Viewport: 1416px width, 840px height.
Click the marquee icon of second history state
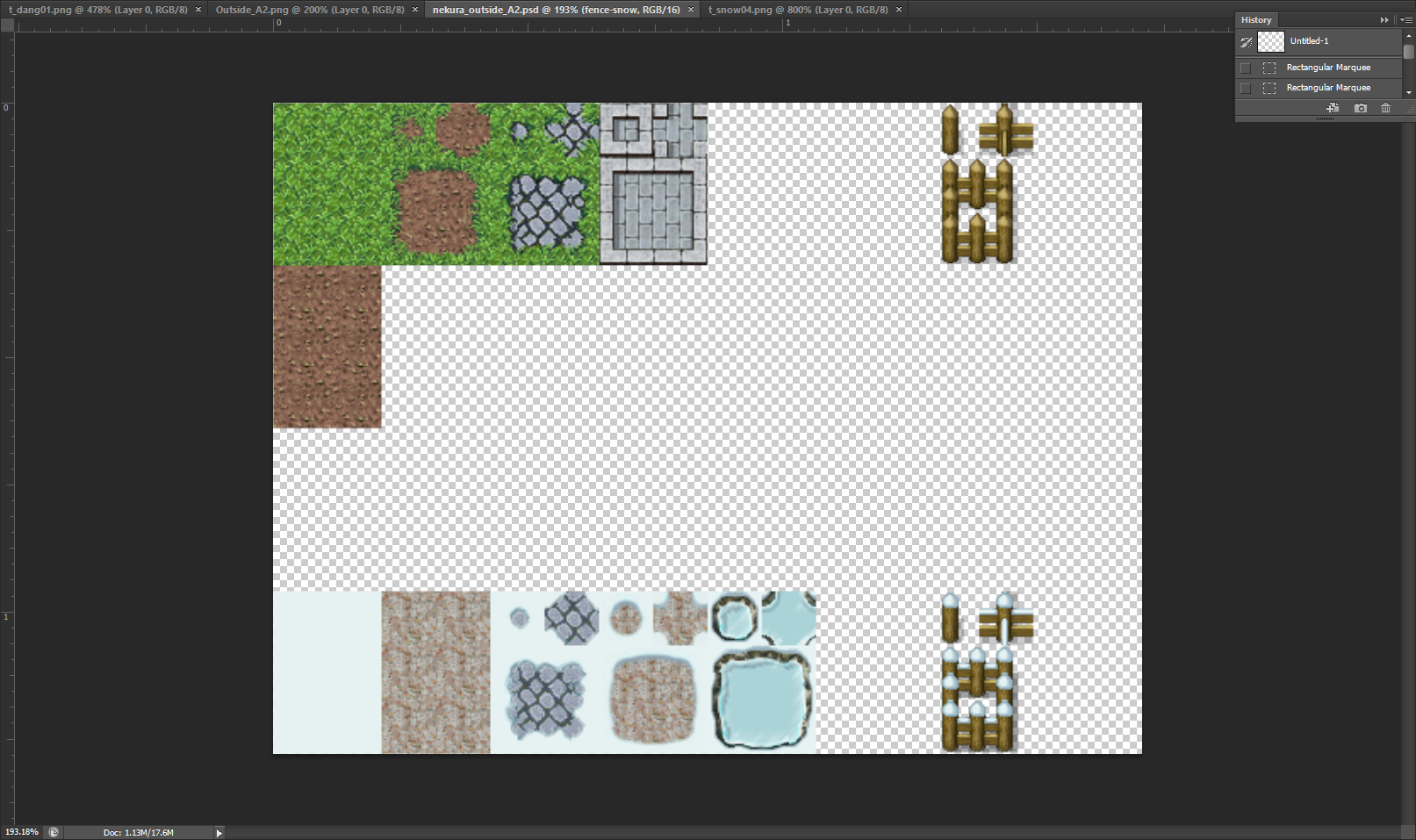pos(1269,88)
